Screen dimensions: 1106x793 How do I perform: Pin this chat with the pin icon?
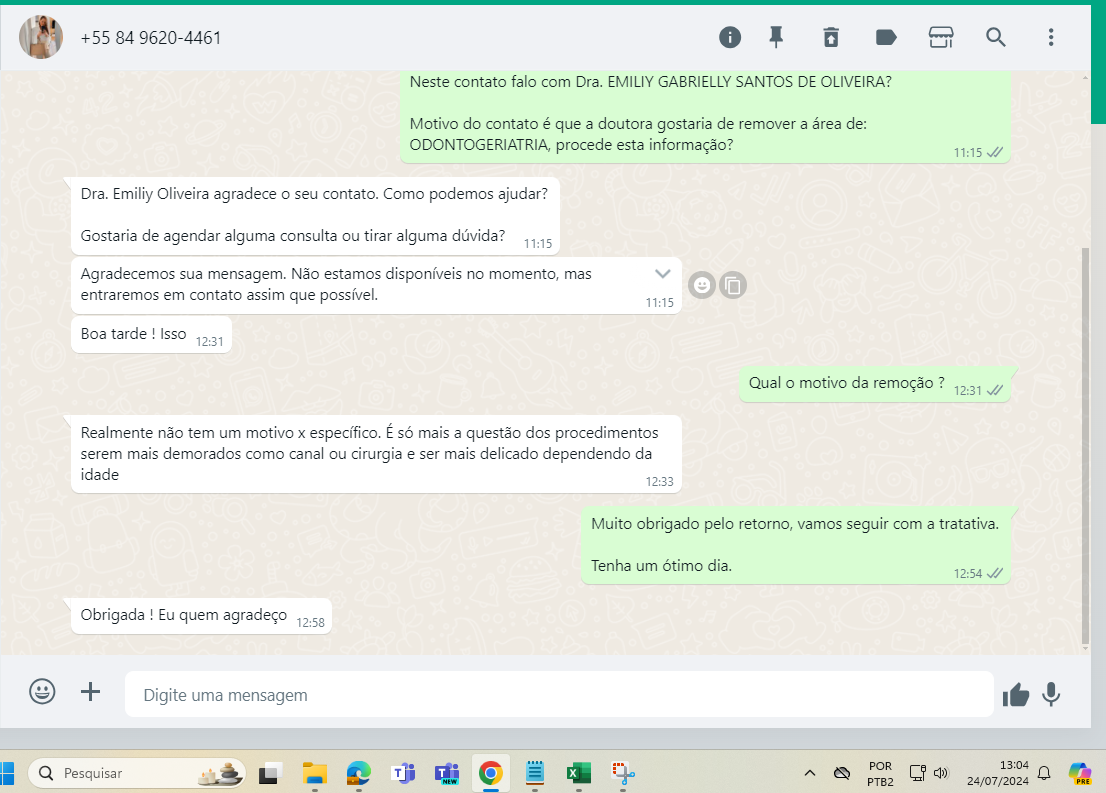pyautogui.click(x=776, y=37)
